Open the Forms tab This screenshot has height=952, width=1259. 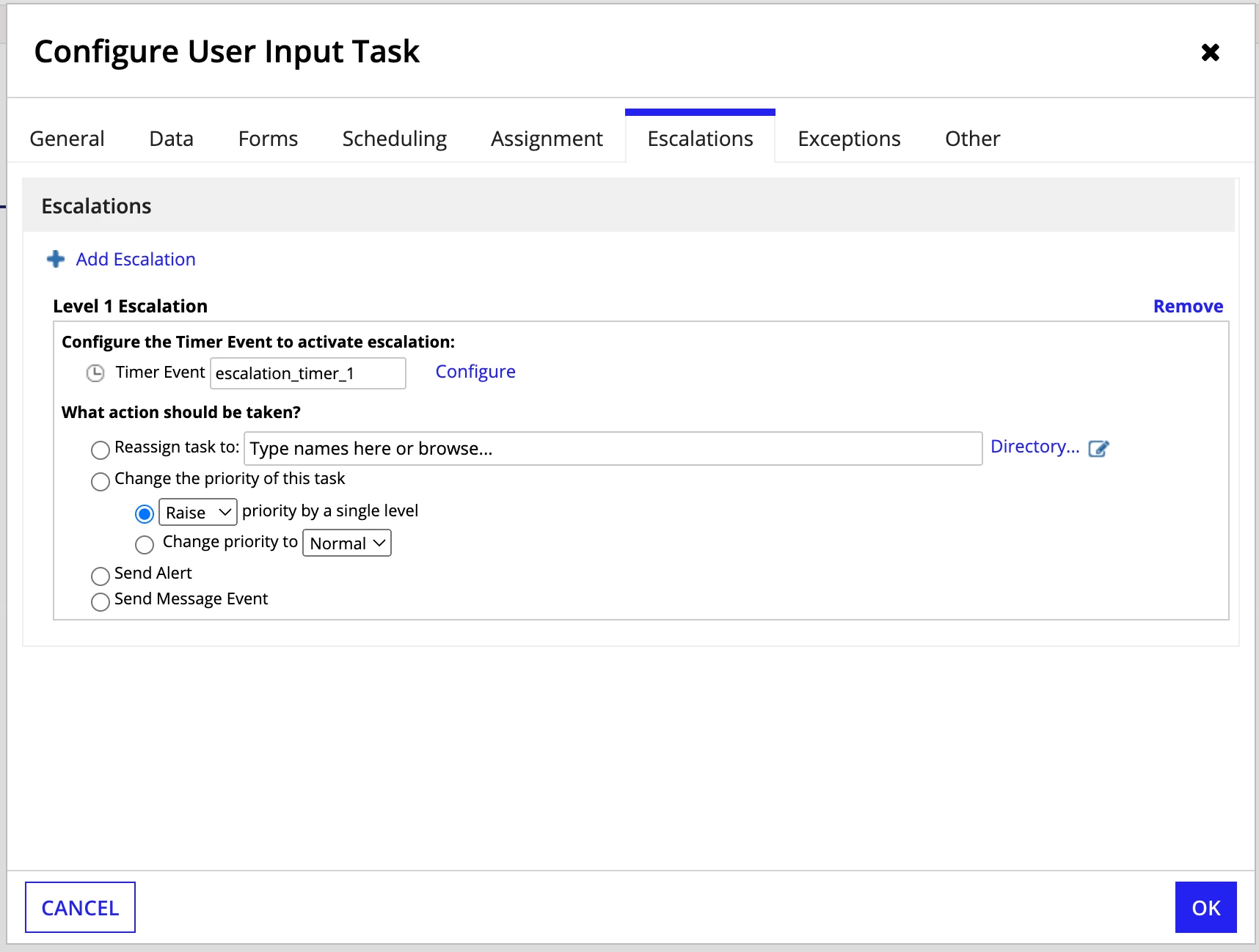tap(268, 139)
